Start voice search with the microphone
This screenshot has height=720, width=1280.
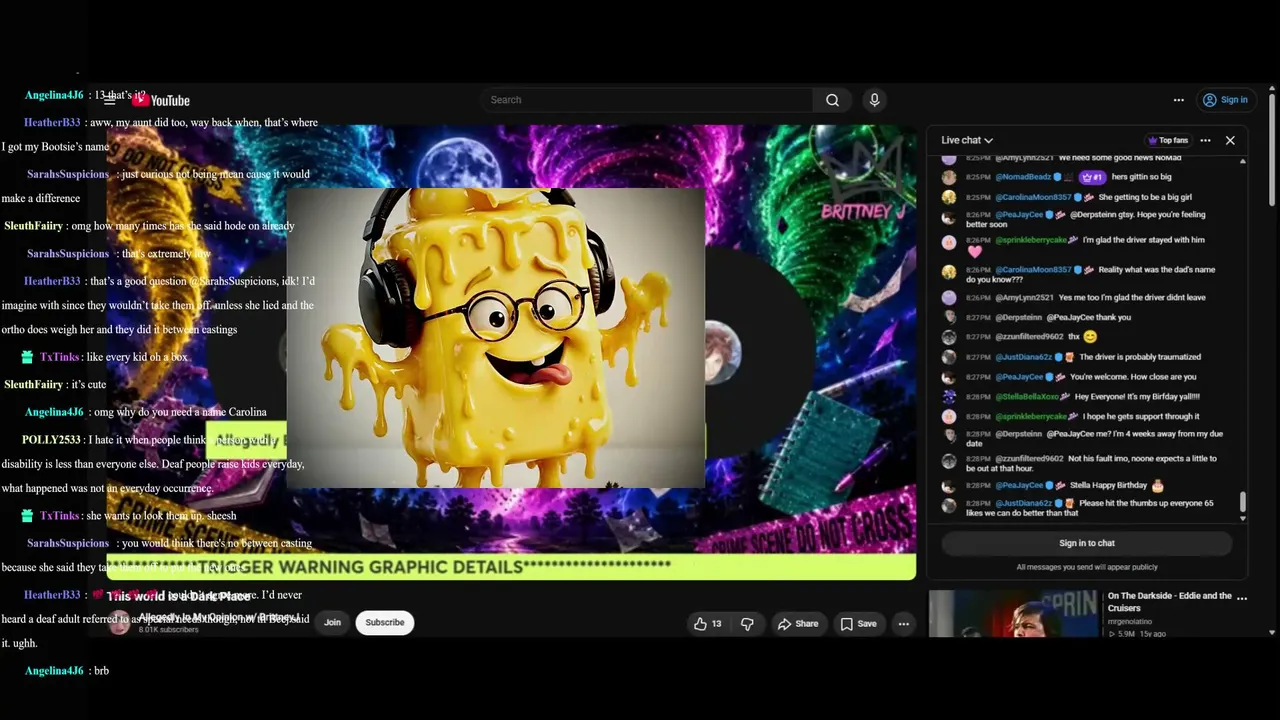(874, 100)
